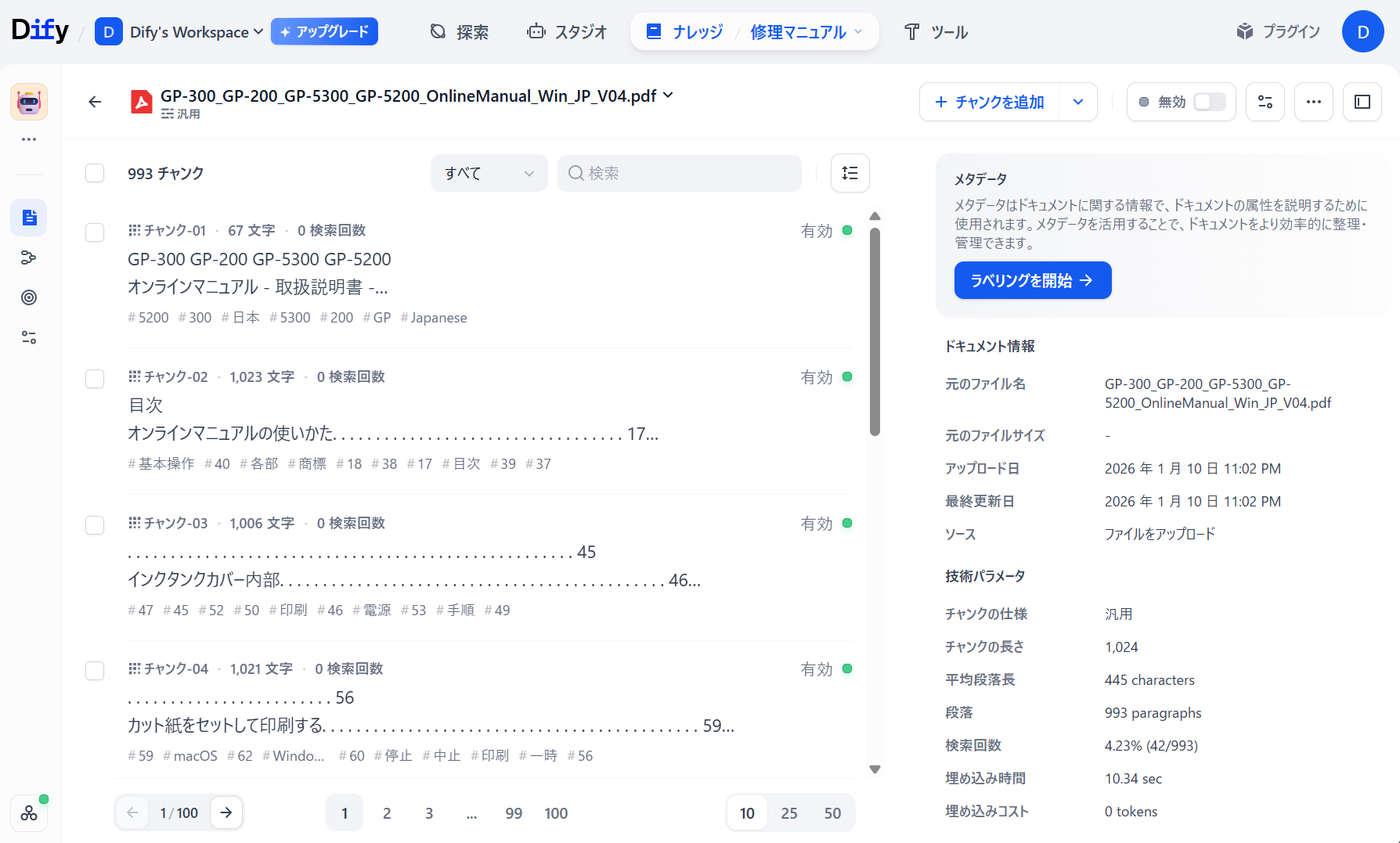The height and width of the screenshot is (843, 1400).
Task: Open the more options ellipsis icon
Action: pyautogui.click(x=1314, y=102)
